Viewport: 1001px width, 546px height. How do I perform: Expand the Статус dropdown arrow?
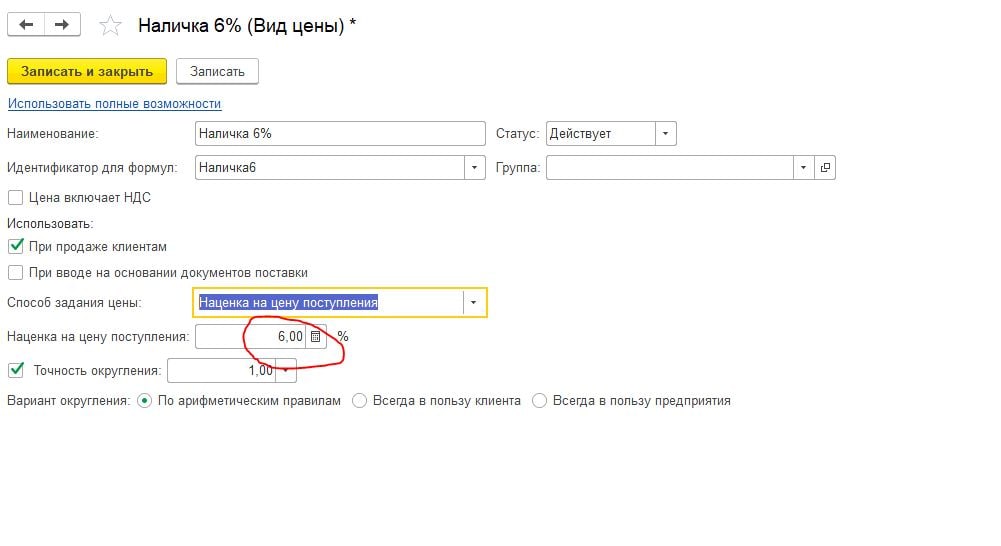coord(665,134)
